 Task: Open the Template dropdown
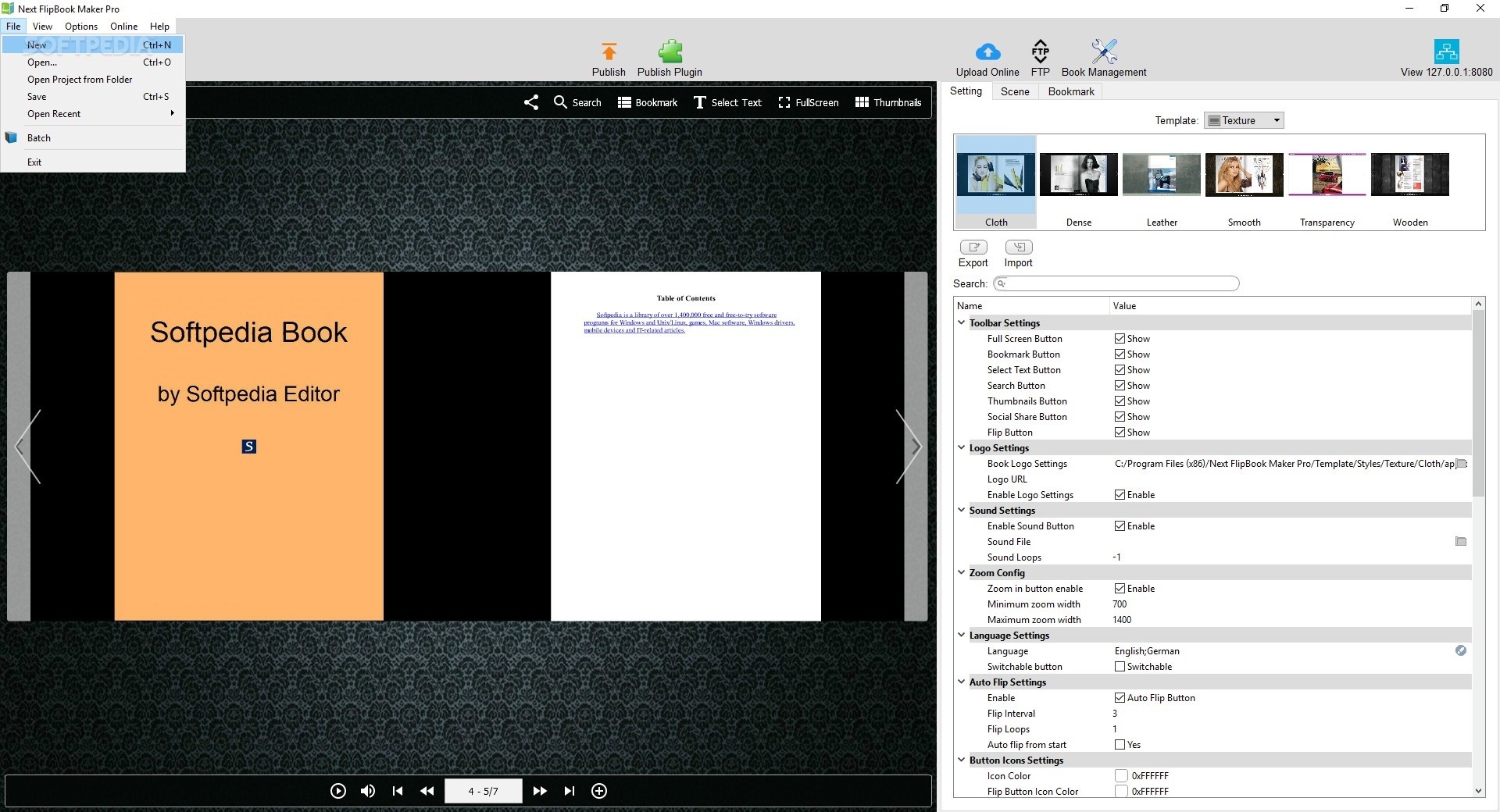tap(1244, 120)
